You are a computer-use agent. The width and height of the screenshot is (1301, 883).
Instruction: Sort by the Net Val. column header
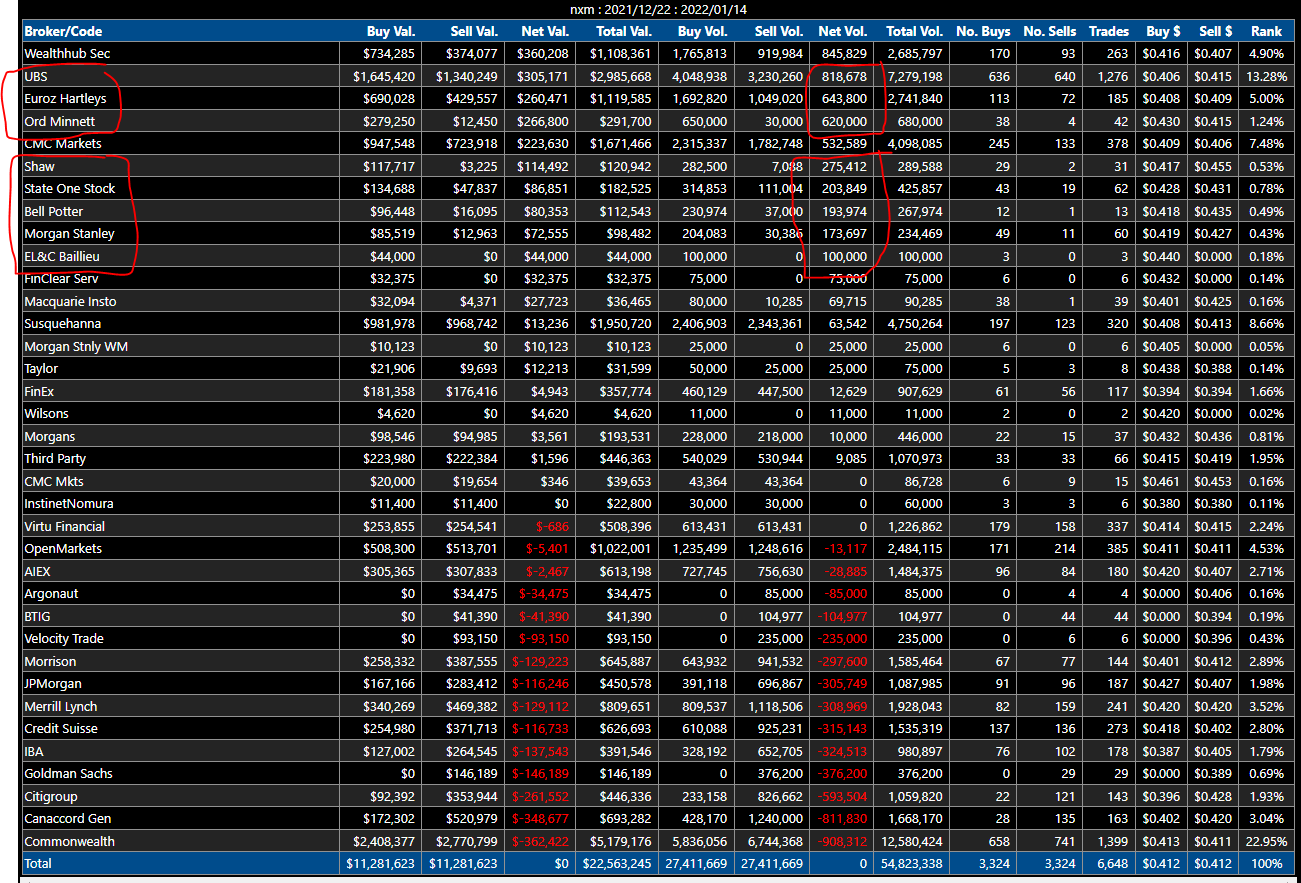click(545, 31)
